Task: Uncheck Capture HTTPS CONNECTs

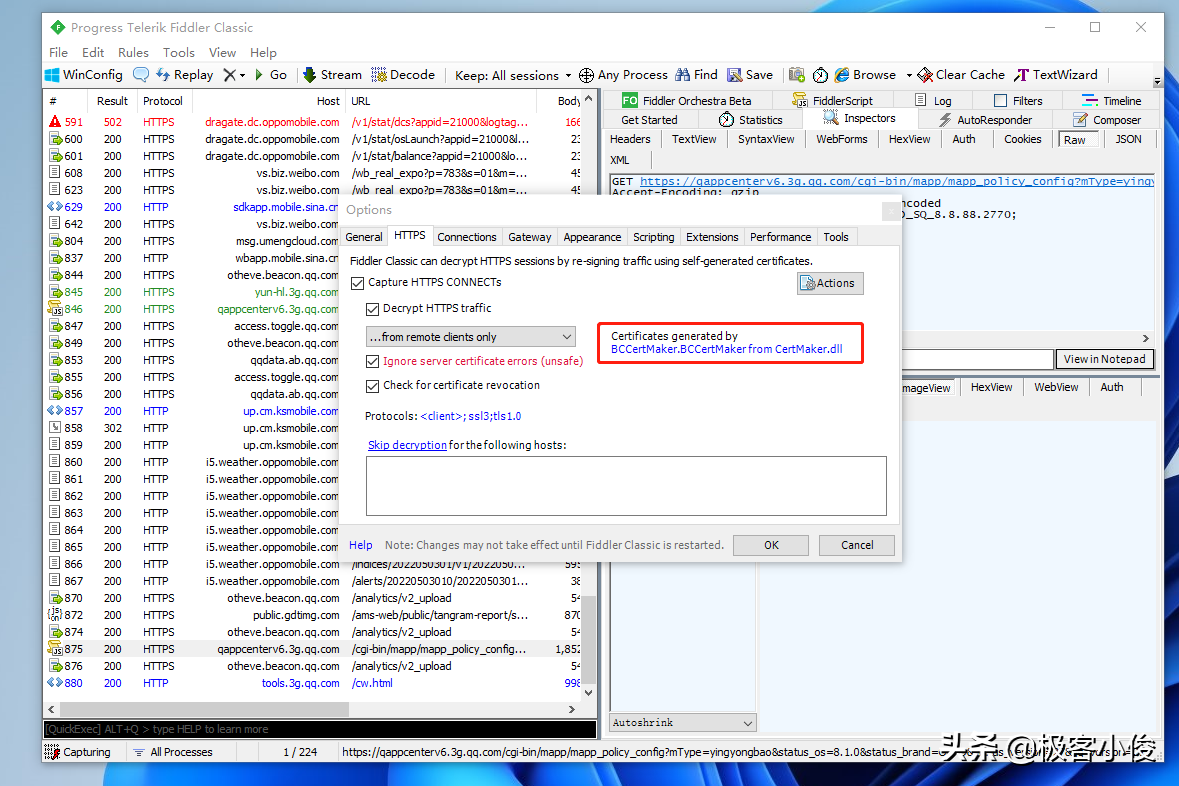Action: click(x=357, y=283)
